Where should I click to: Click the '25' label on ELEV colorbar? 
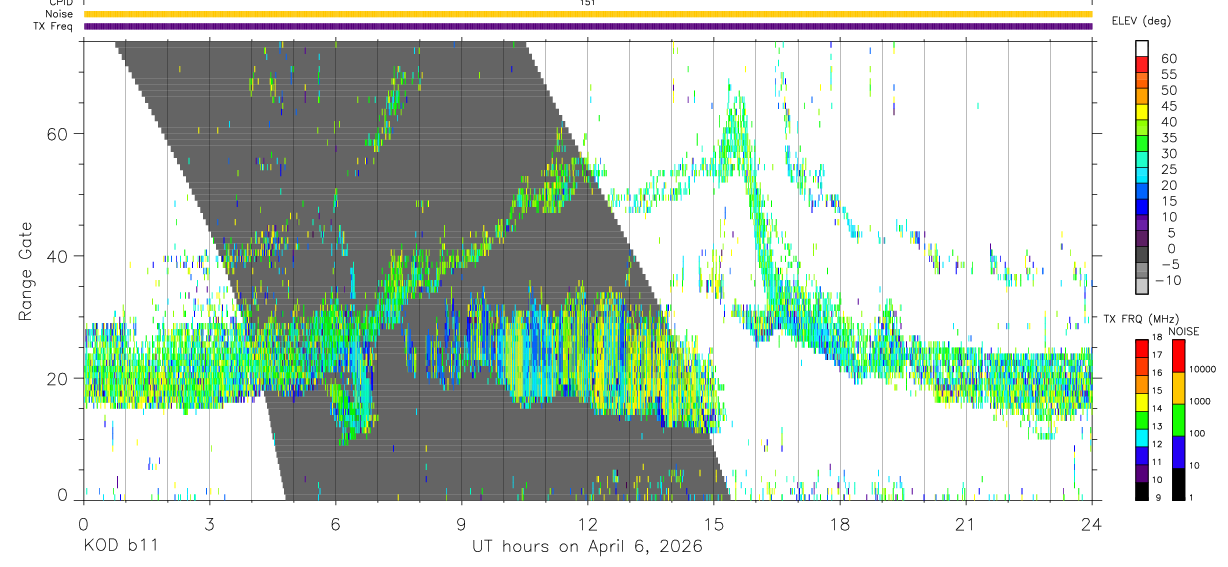pyautogui.click(x=1168, y=169)
